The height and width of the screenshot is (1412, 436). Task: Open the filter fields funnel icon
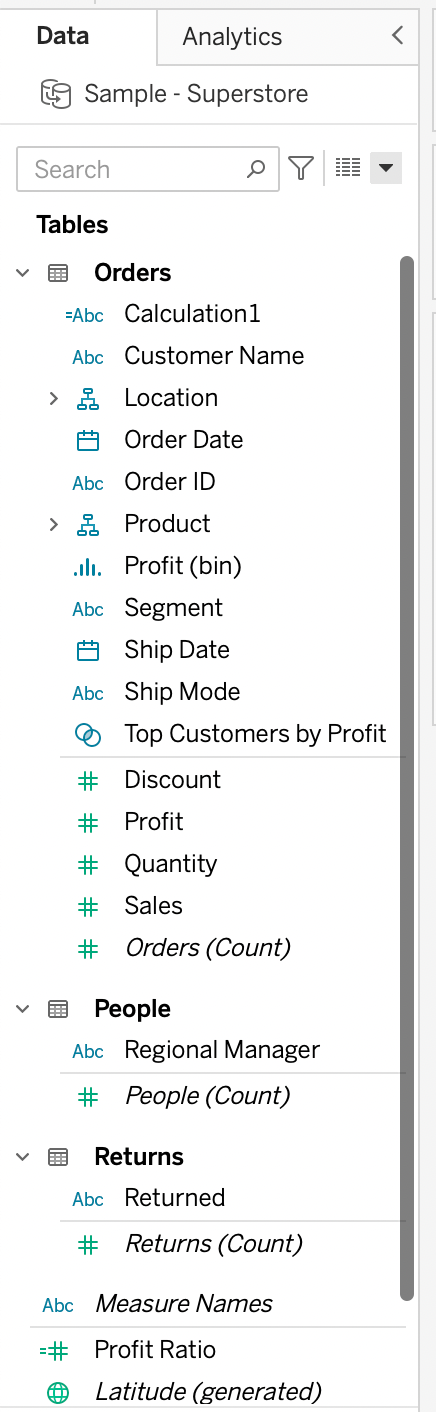click(x=301, y=168)
